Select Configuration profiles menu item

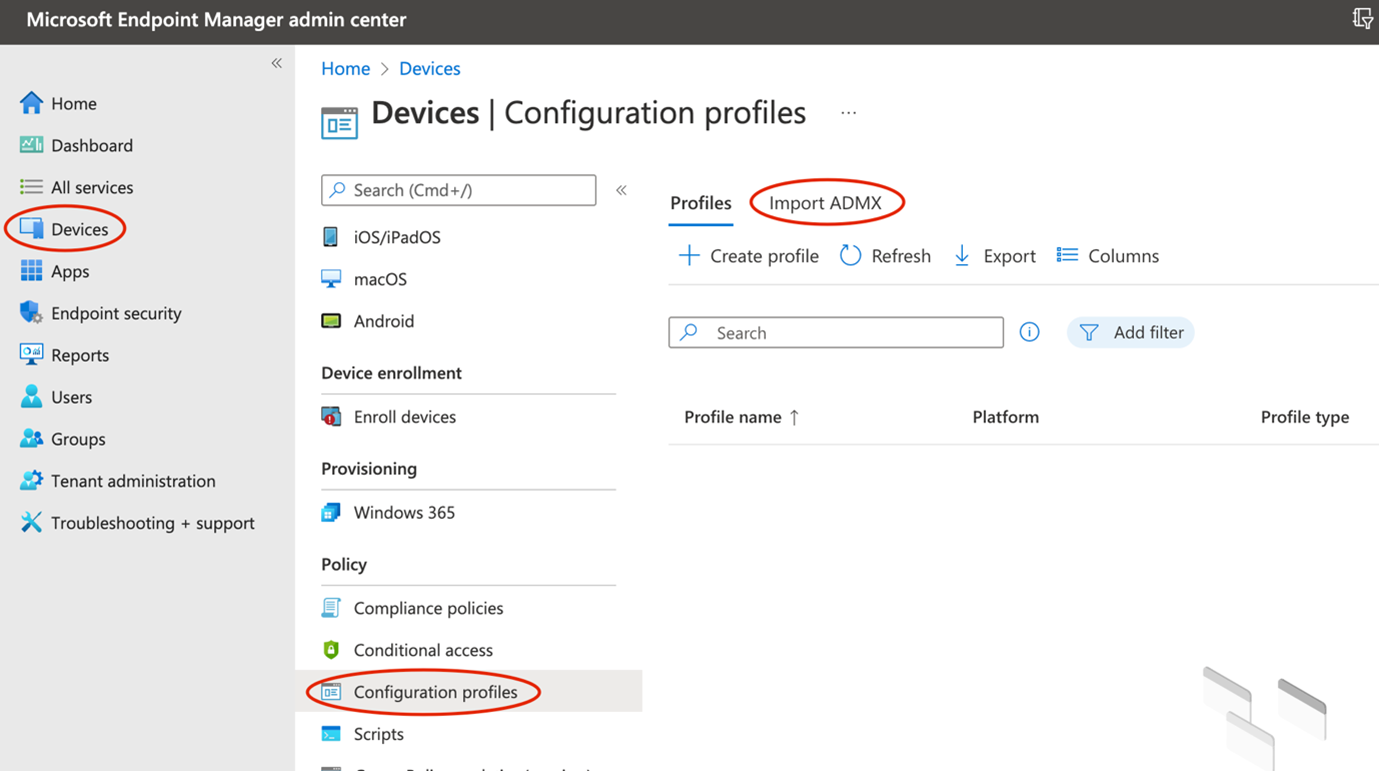pos(469,692)
